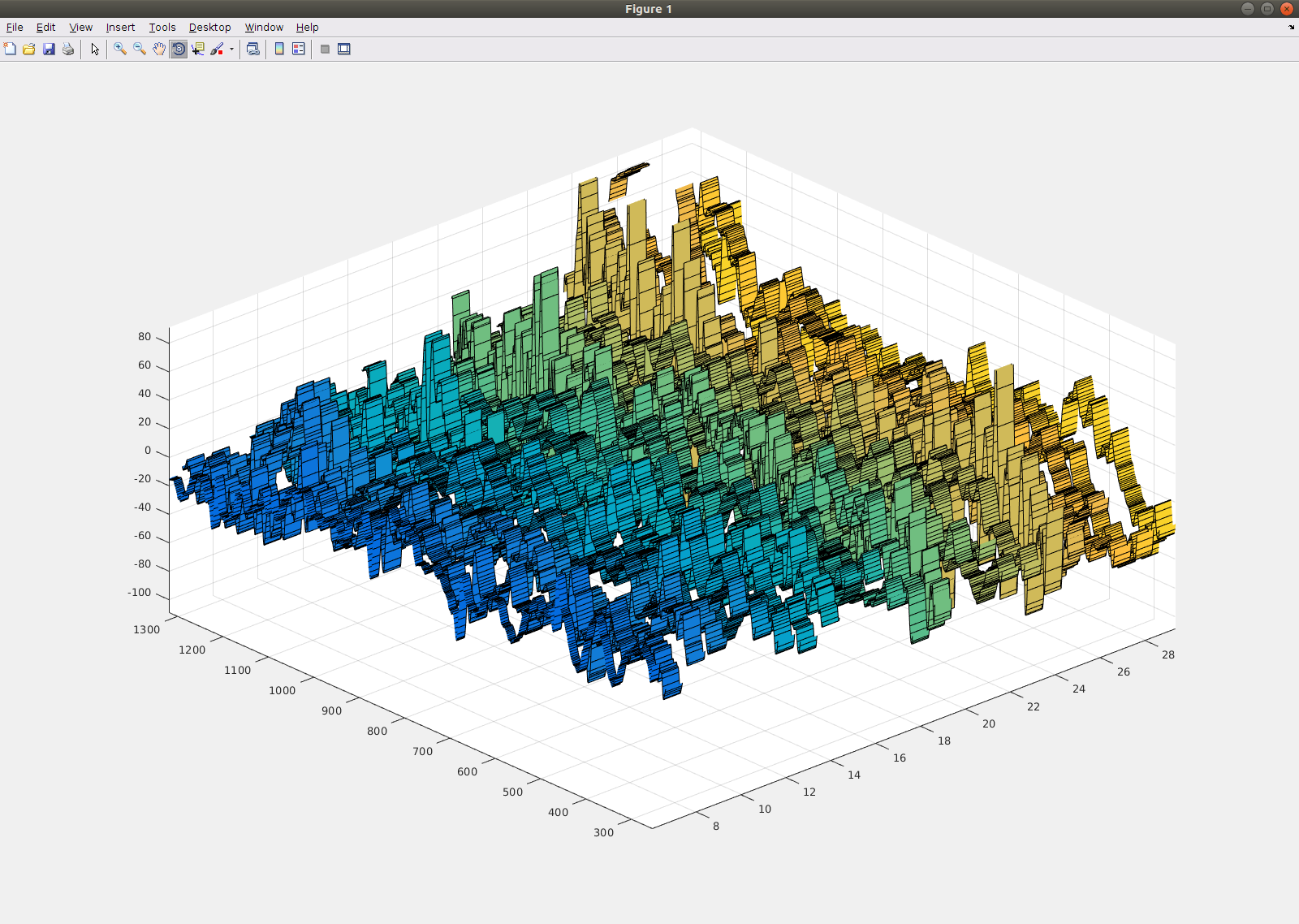
Task: Enable the Data Cursor tool
Action: click(198, 49)
